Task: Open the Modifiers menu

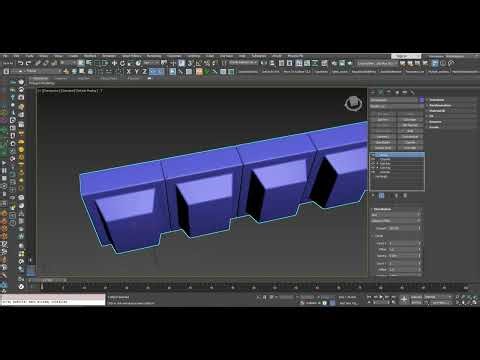Action: tap(90, 56)
